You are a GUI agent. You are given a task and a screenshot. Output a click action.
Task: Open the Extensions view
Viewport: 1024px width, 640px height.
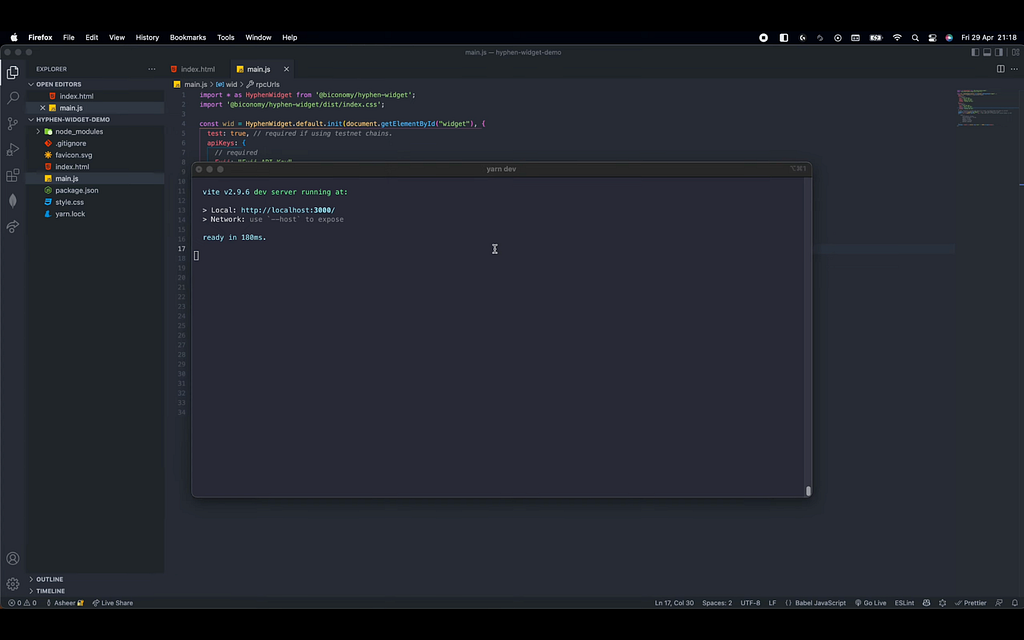12,175
